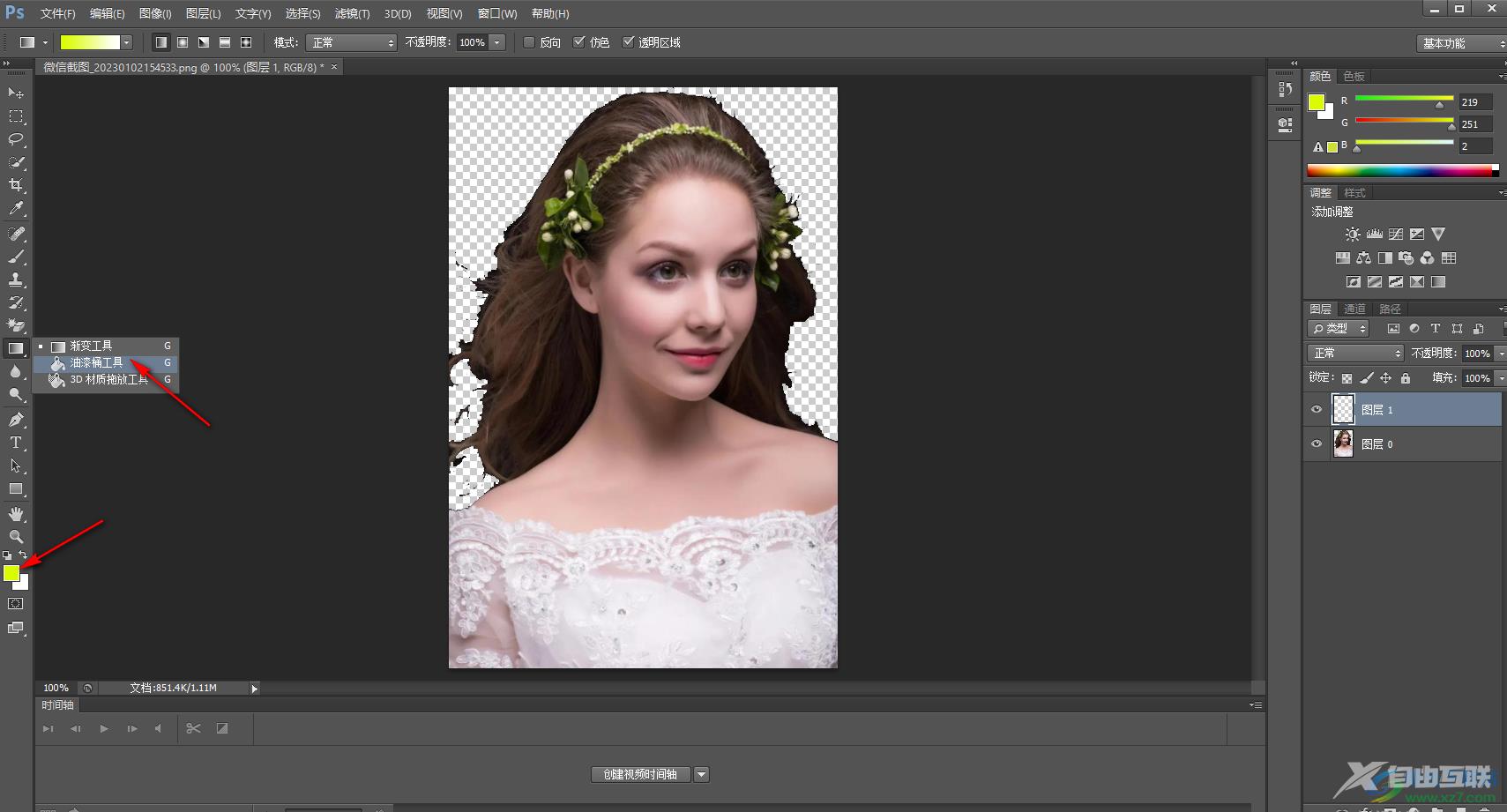This screenshot has height=812, width=1507.
Task: Toggle Quick Mask mode icon
Action: point(16,604)
